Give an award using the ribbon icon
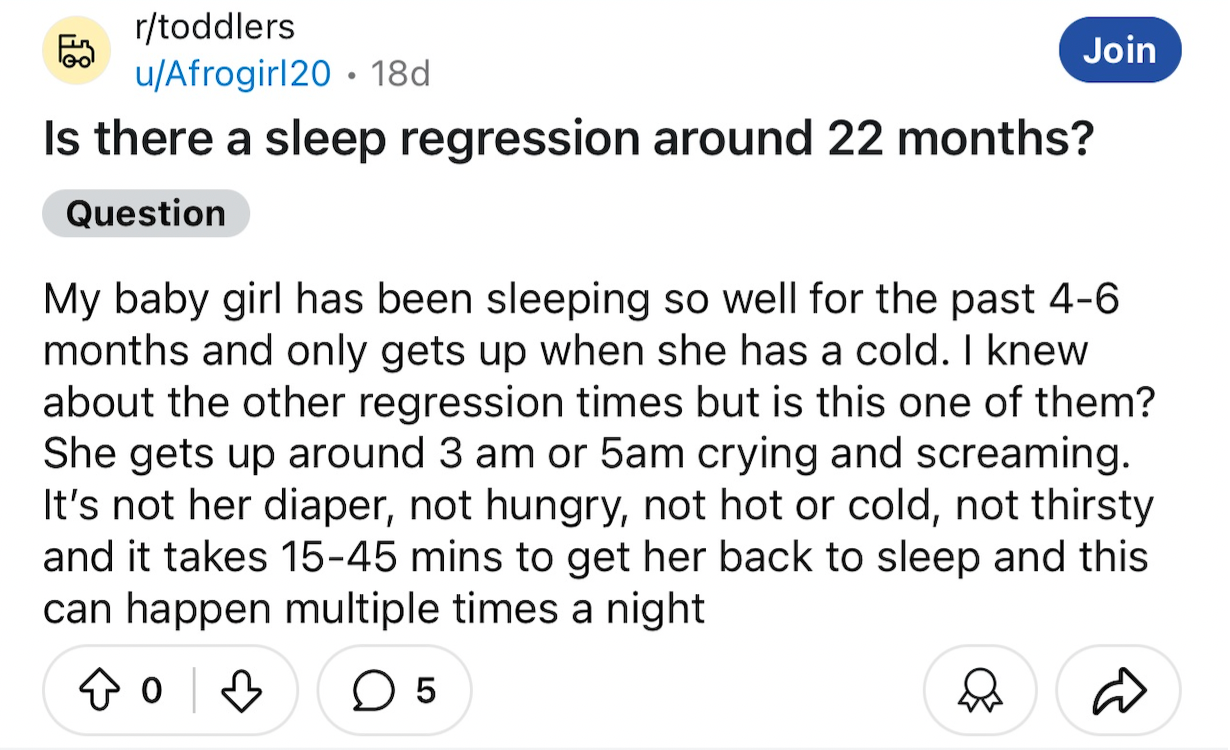The image size is (1230, 750). coord(979,691)
